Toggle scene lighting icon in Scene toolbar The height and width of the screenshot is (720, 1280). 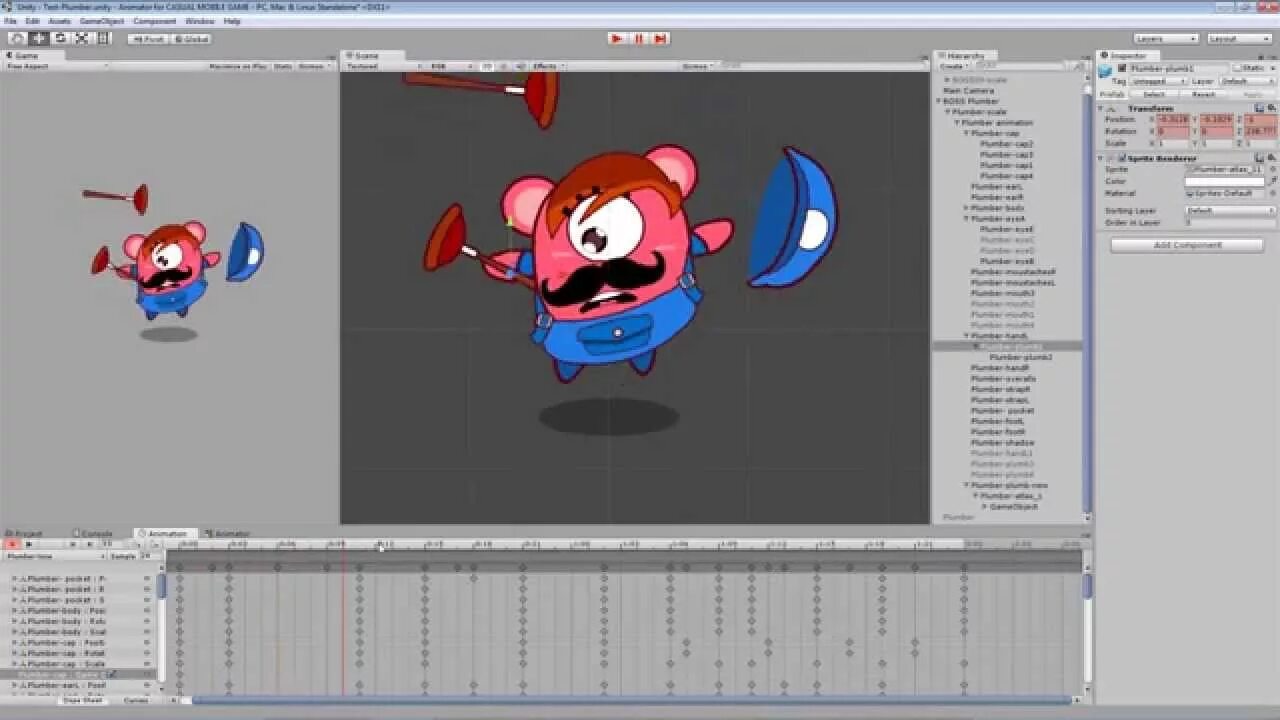click(505, 66)
